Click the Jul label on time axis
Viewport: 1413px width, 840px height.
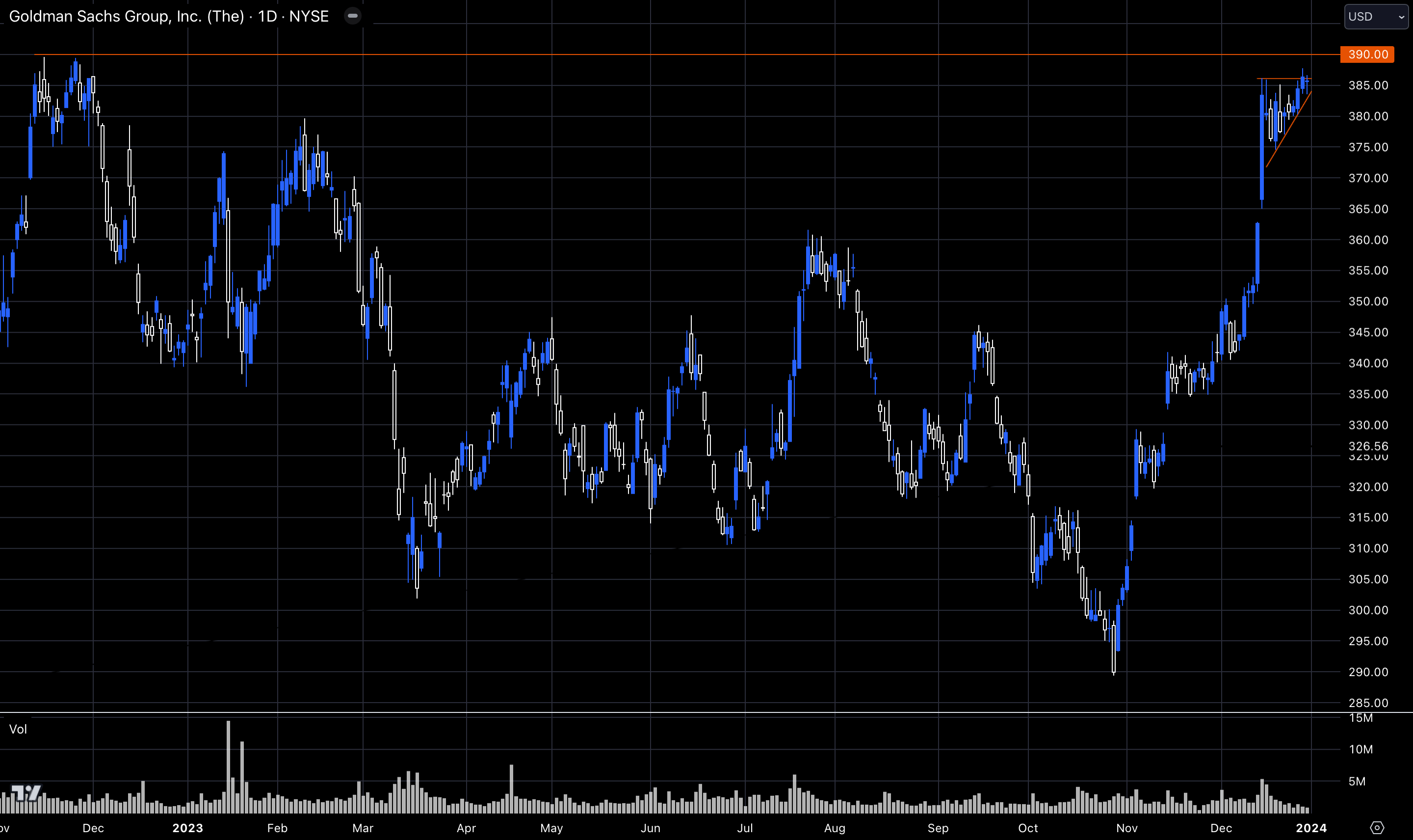pos(745,828)
